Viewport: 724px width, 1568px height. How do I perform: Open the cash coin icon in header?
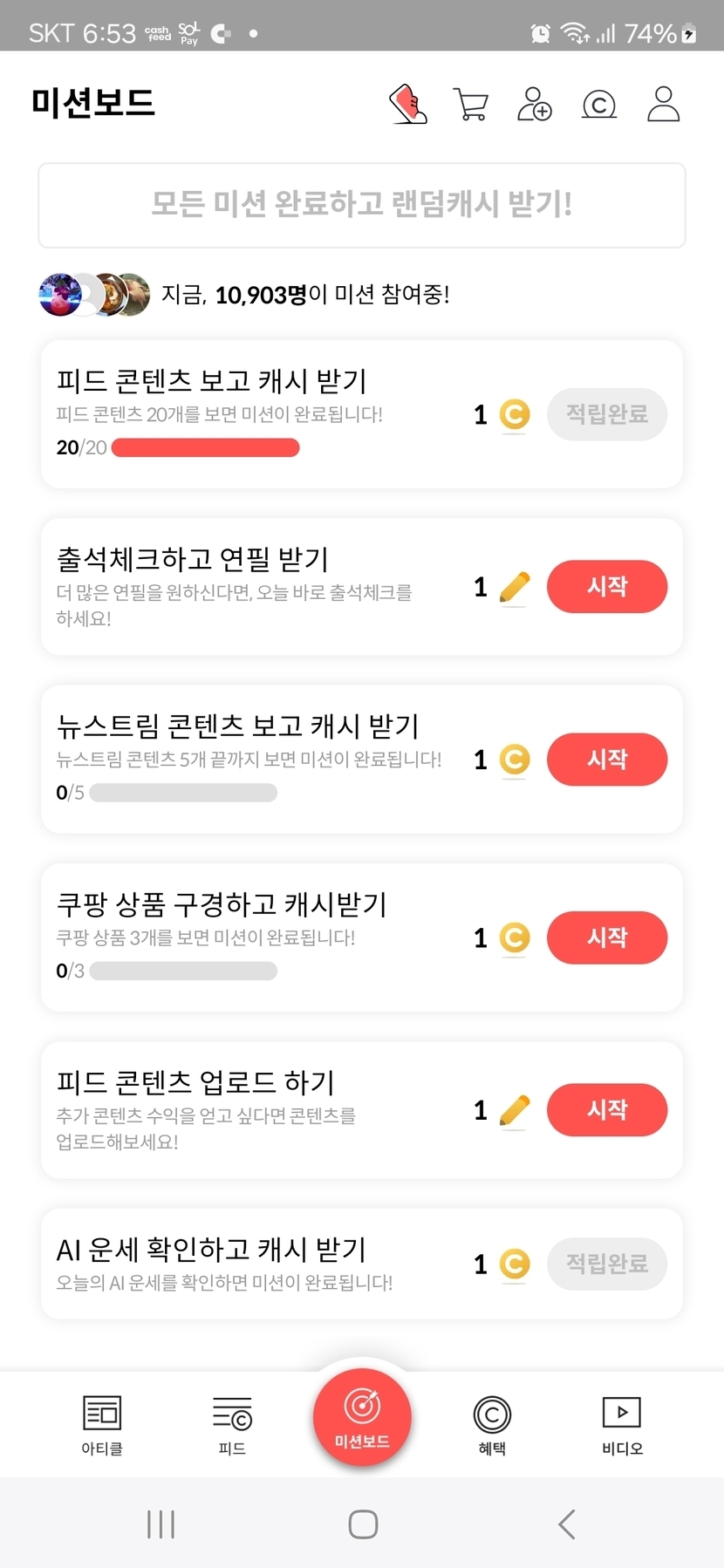[599, 104]
